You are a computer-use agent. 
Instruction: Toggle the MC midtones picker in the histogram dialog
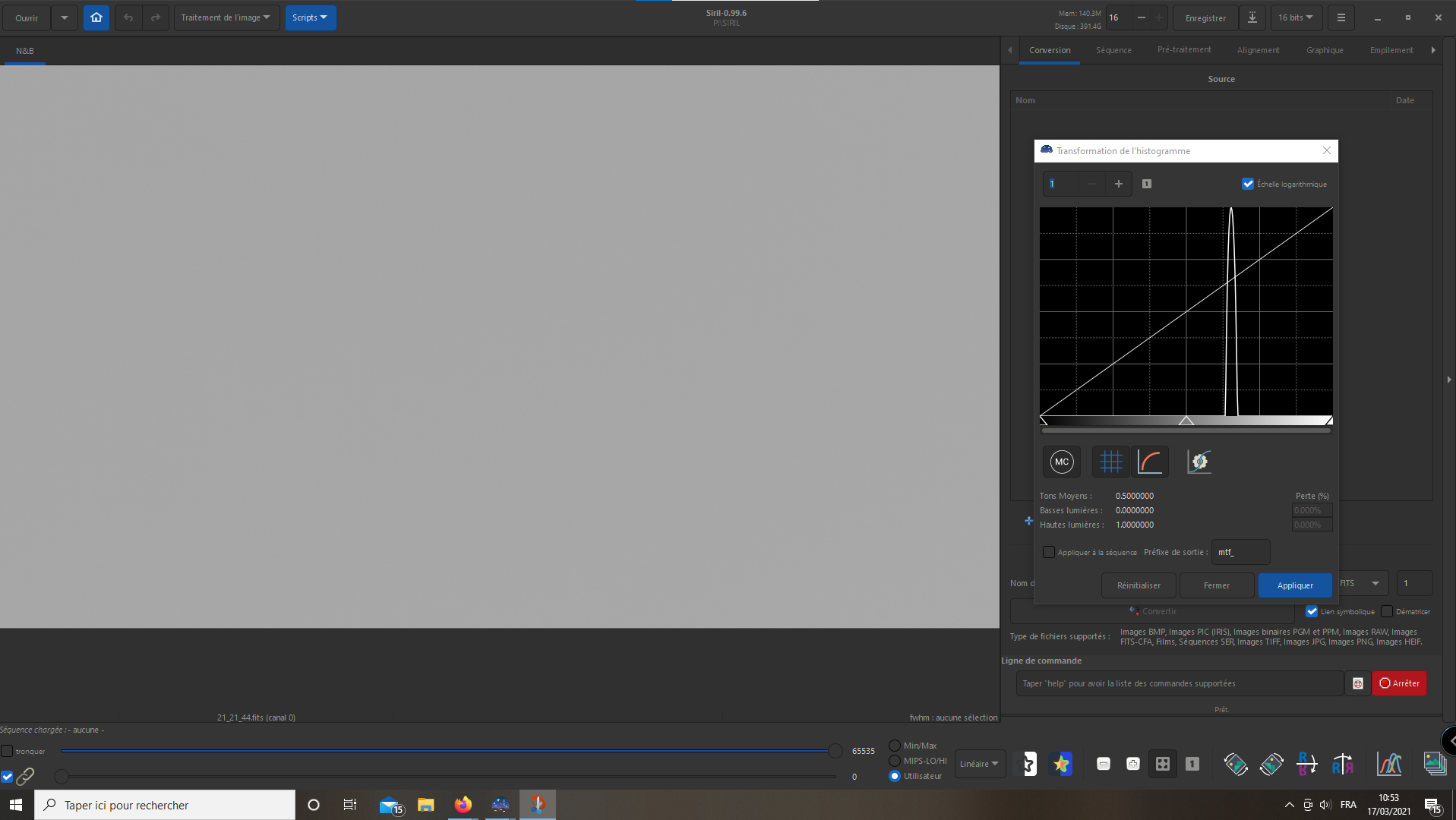point(1062,462)
